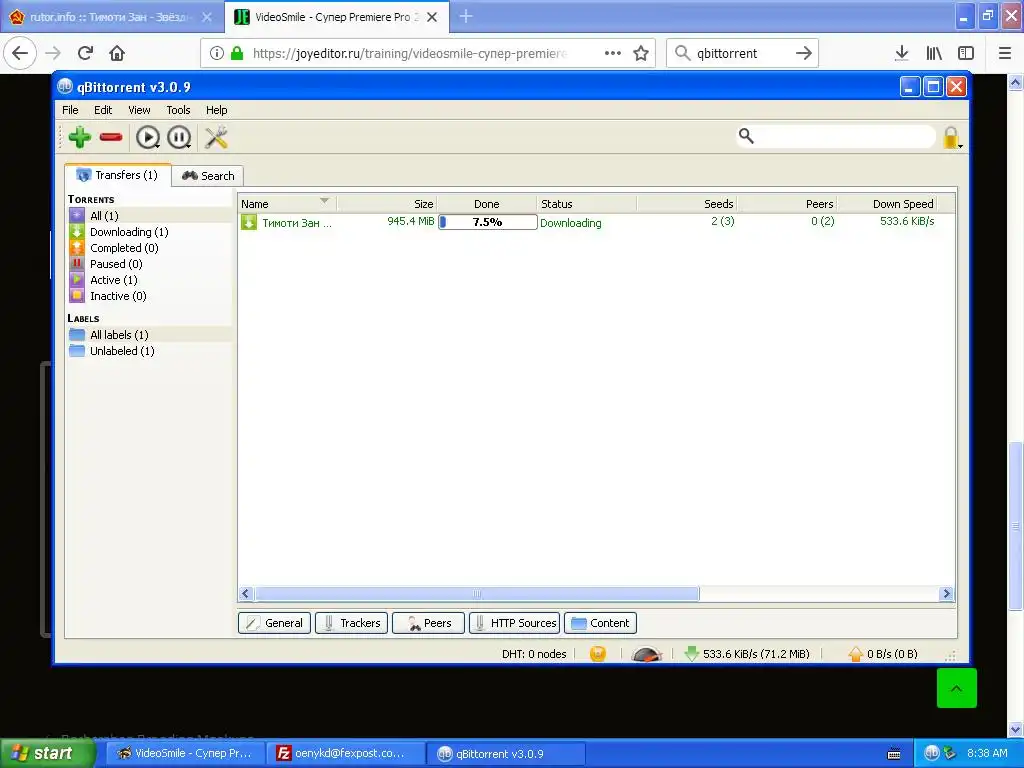Bookmark the page with the star icon
This screenshot has width=1024, height=768.
click(x=641, y=53)
